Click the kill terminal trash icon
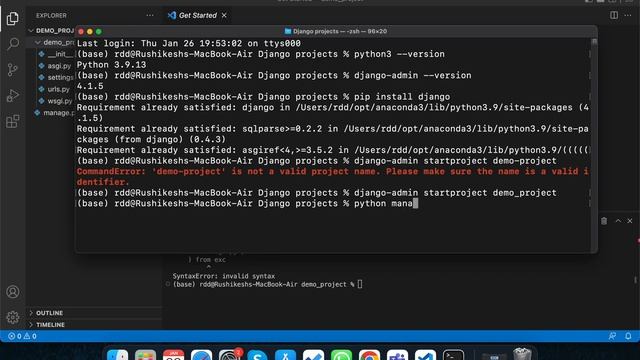The height and width of the screenshot is (360, 640). [604, 221]
